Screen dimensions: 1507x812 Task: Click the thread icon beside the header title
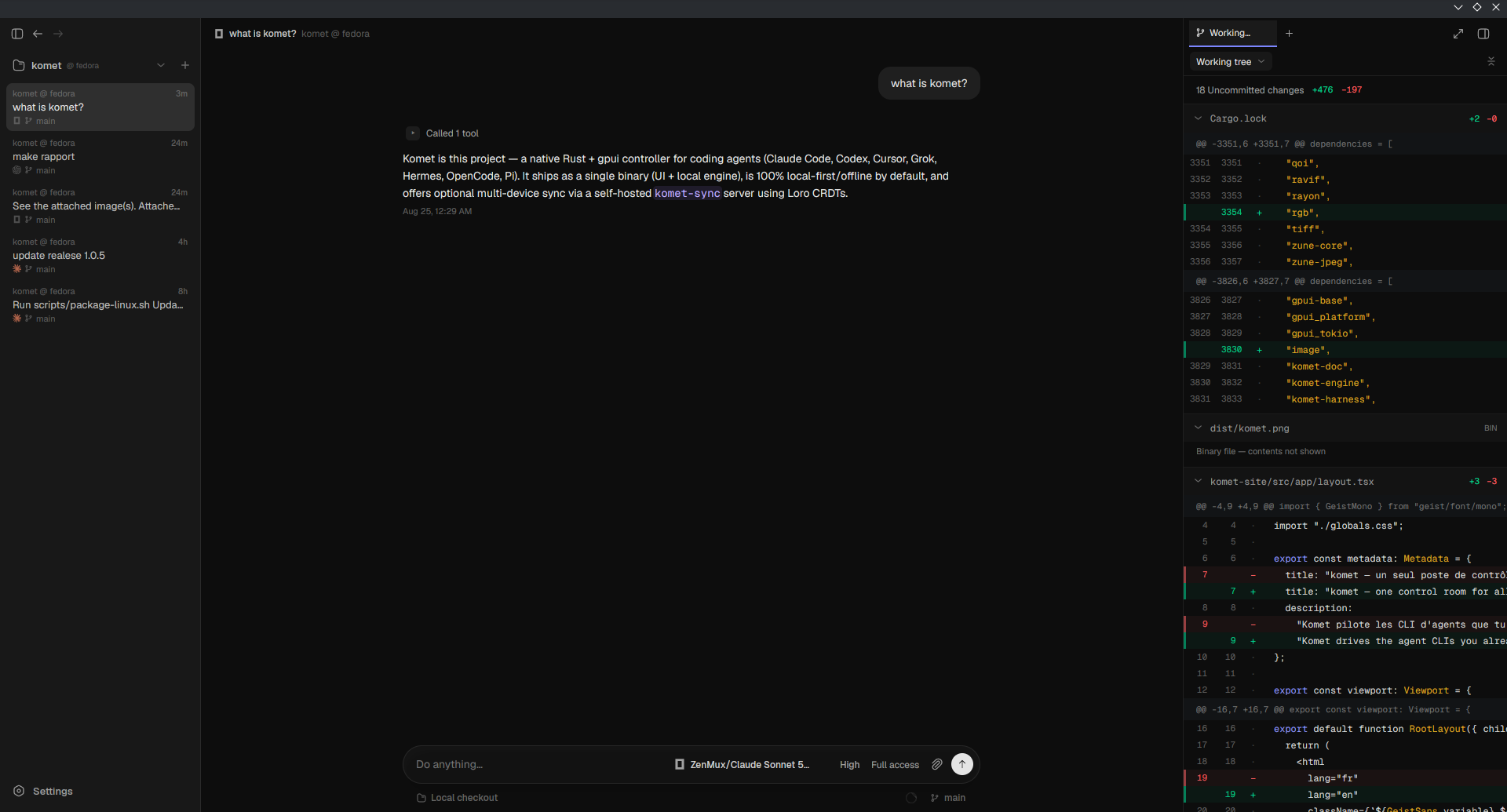coord(219,34)
